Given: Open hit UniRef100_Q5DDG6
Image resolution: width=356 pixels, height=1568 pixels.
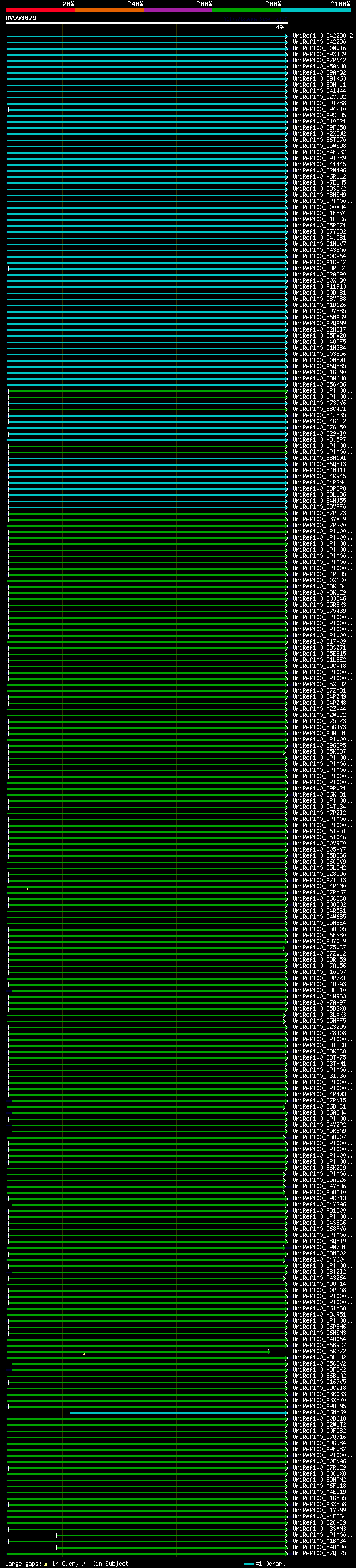Looking at the screenshot, I should coord(319,856).
